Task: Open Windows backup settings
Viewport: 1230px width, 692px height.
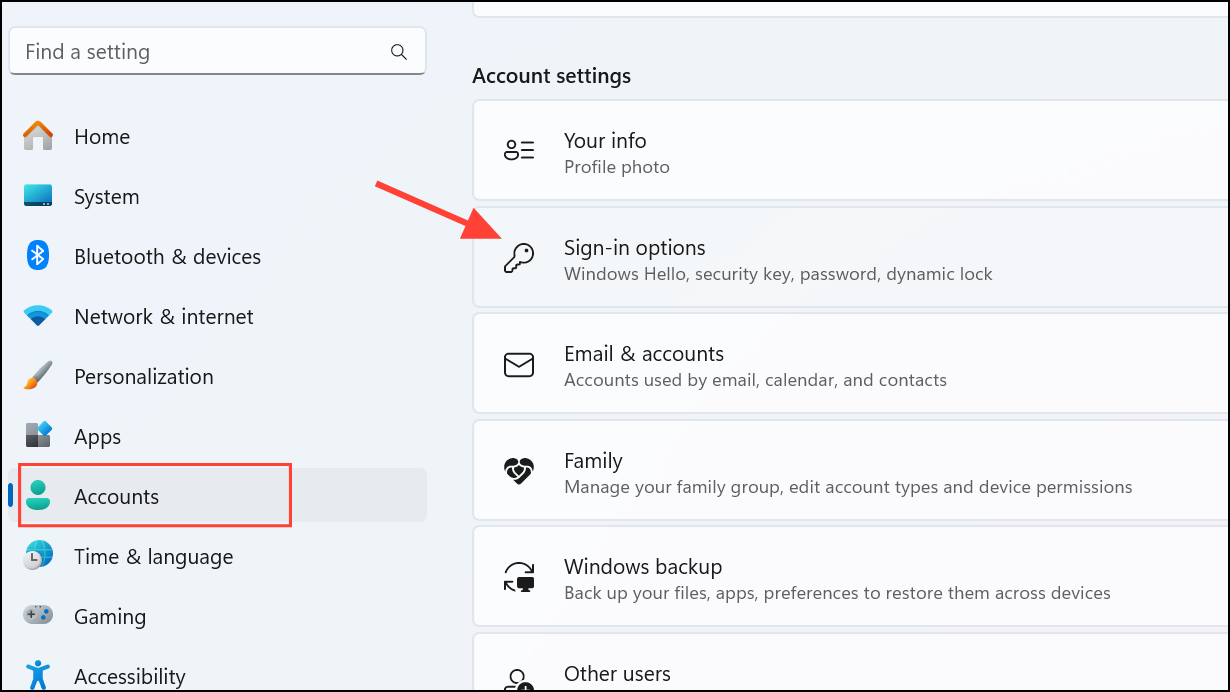Action: click(642, 578)
